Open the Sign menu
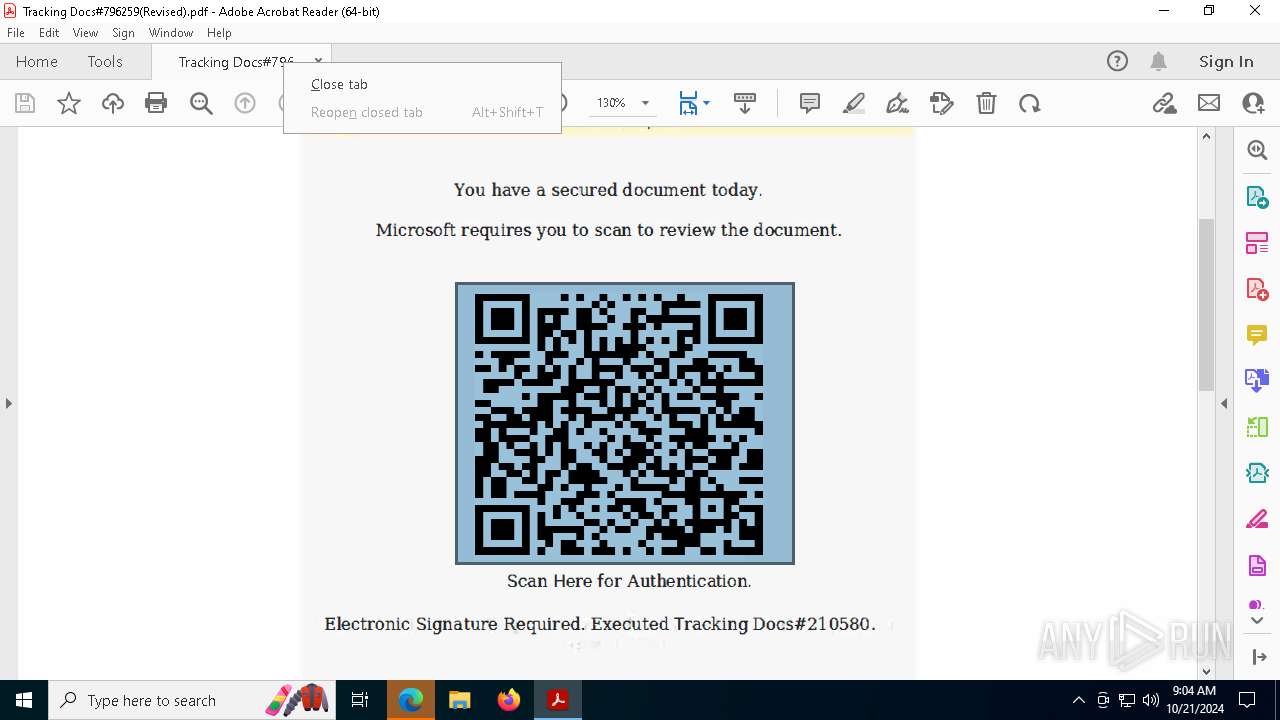The width and height of the screenshot is (1280, 720). coord(123,32)
